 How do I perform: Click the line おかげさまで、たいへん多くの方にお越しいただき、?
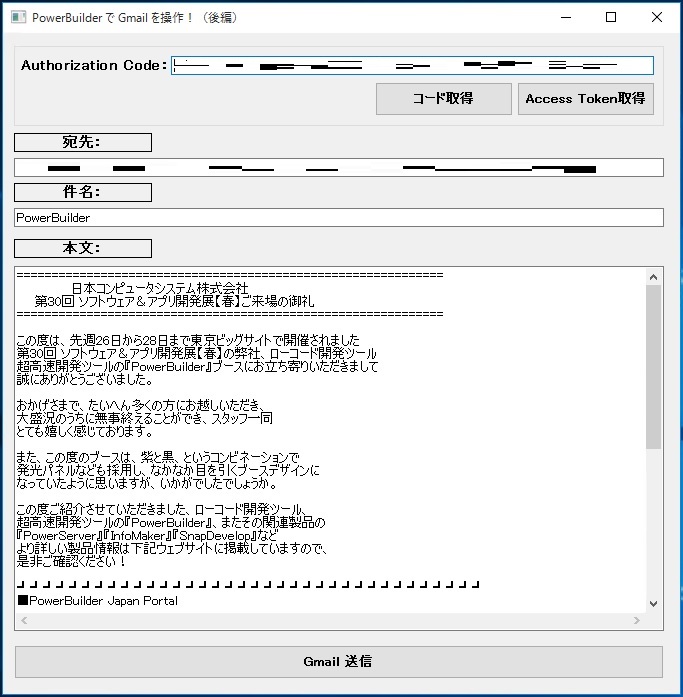tap(141, 405)
